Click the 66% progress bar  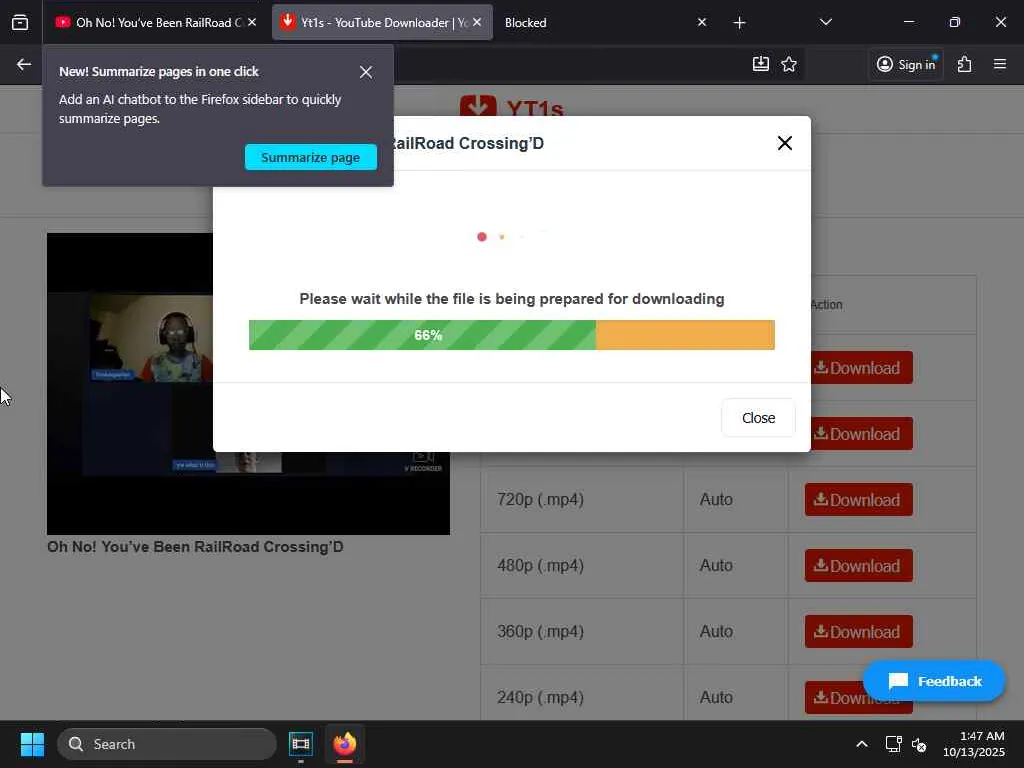pyautogui.click(x=511, y=335)
